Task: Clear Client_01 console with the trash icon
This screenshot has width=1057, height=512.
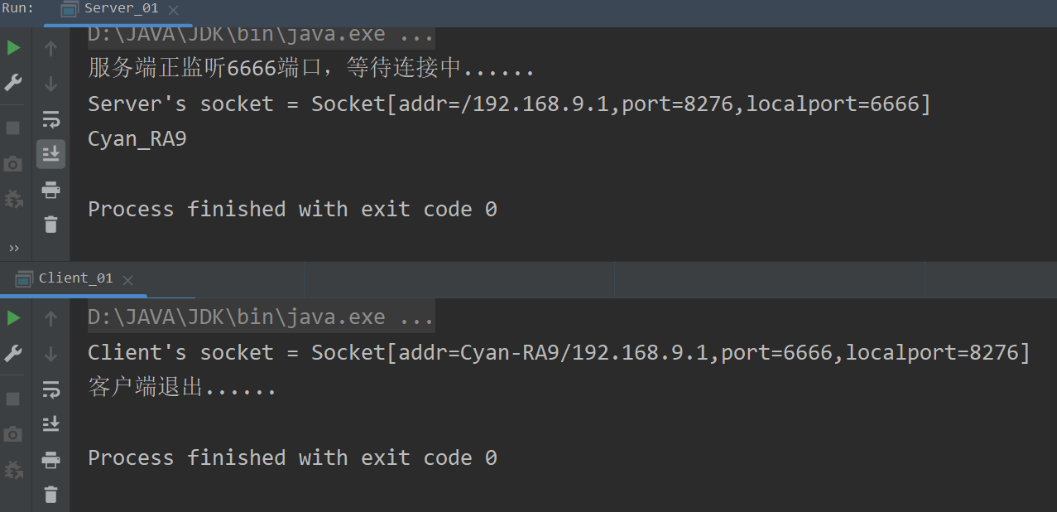Action: [51, 494]
